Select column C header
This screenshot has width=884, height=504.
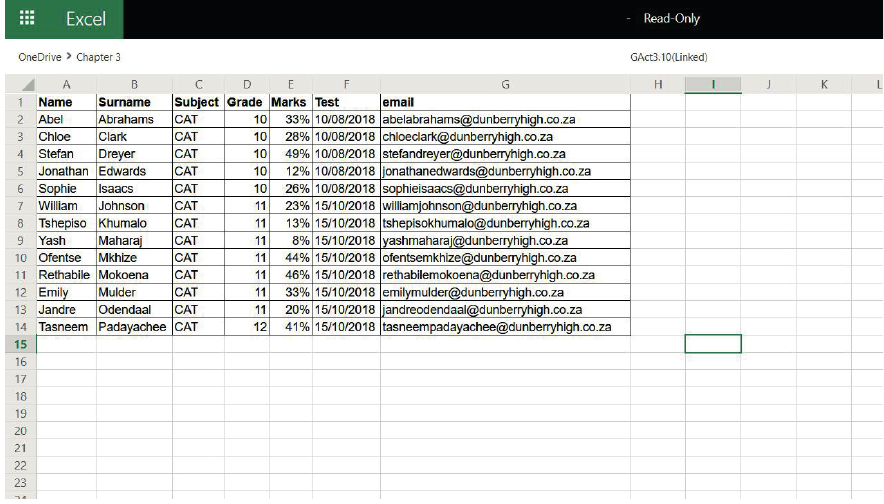[x=198, y=85]
